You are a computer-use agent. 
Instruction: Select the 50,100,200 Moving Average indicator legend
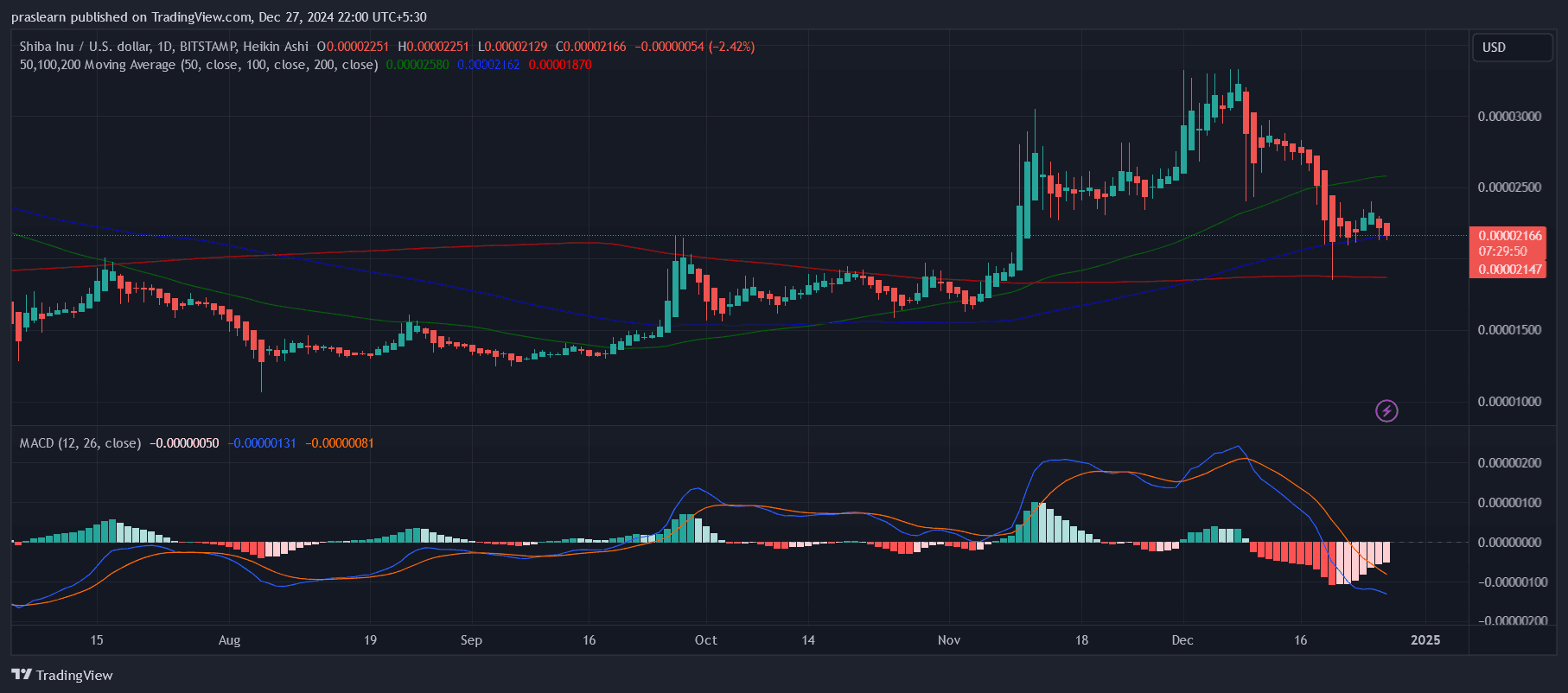coord(199,65)
